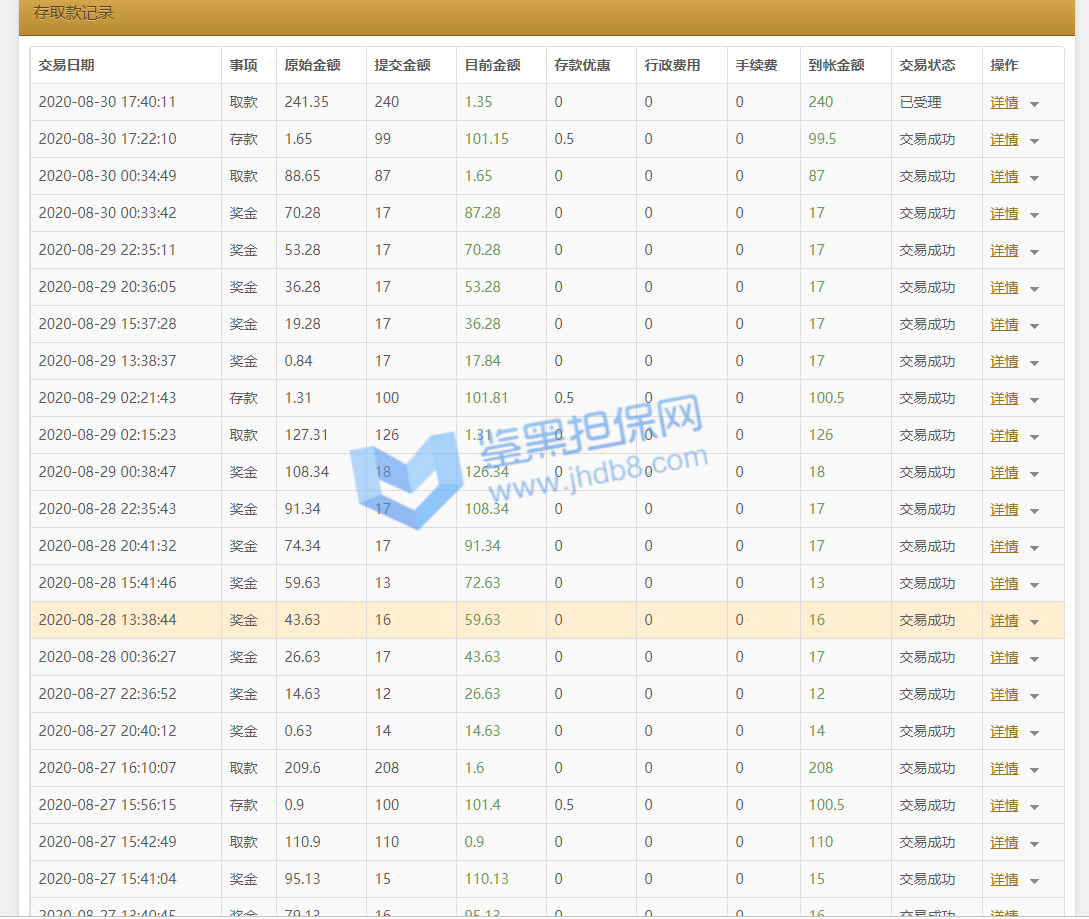The height and width of the screenshot is (919, 1089).
Task: Open the caret menu for 2020-08-29 02:21:43 deposit
Action: tap(1034, 400)
